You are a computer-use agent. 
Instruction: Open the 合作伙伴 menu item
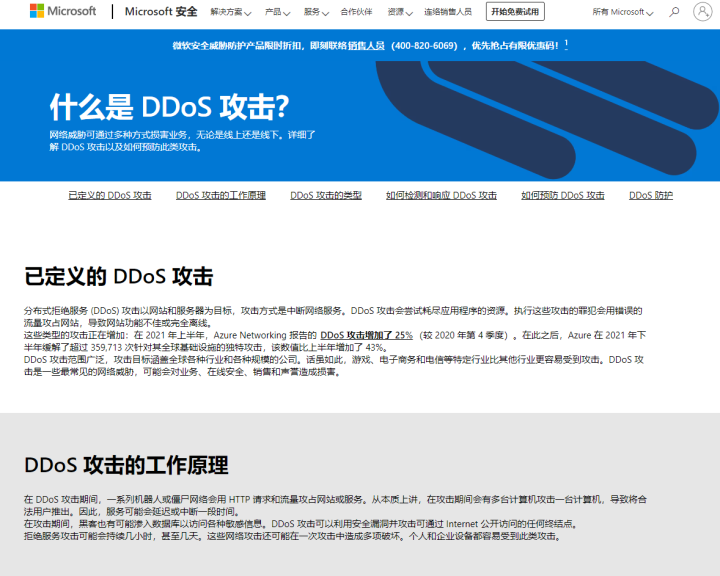pos(356,12)
